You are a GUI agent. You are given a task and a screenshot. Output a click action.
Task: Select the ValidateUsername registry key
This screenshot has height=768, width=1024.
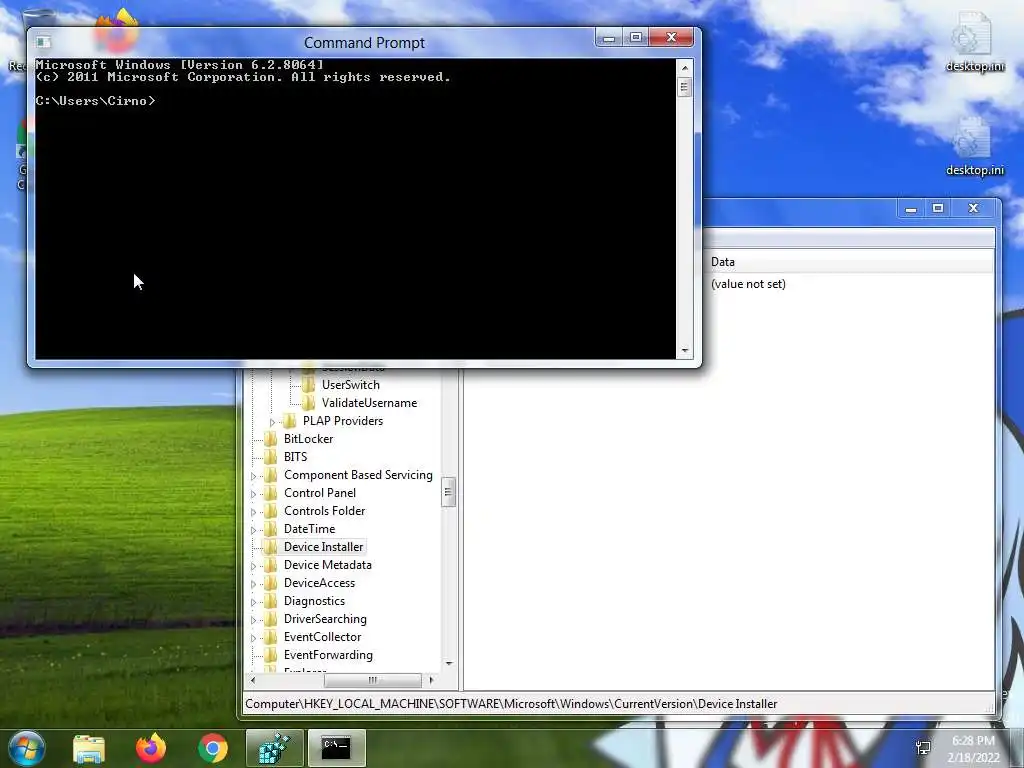tap(369, 403)
